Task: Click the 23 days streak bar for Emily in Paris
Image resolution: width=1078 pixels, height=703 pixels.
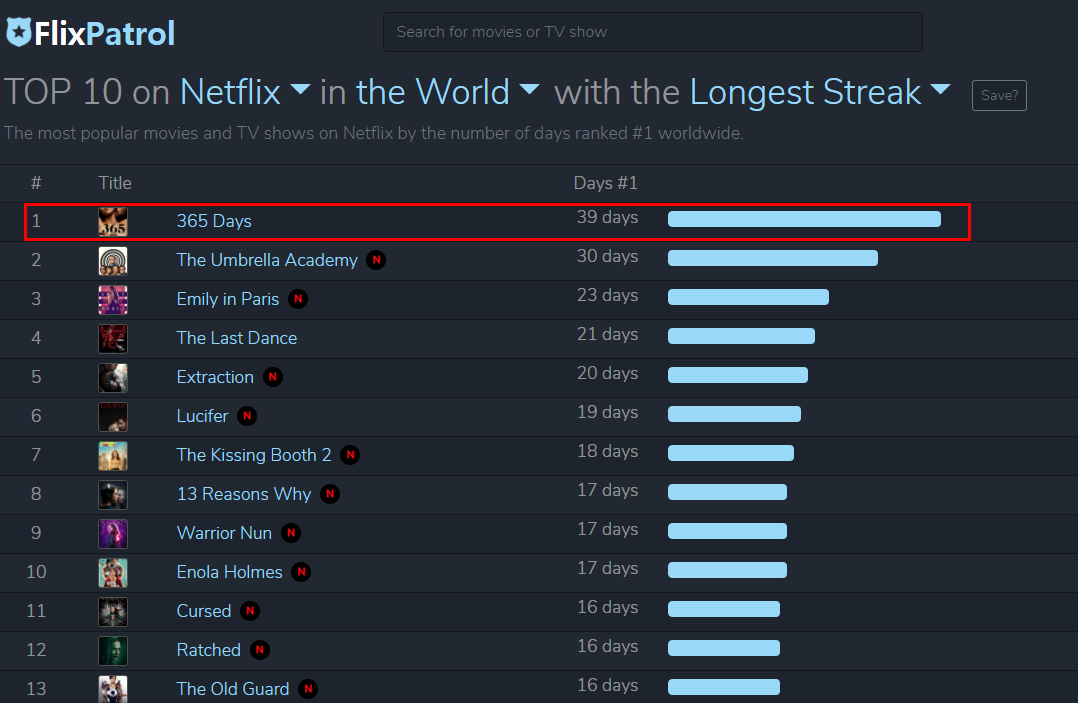Action: coord(748,297)
